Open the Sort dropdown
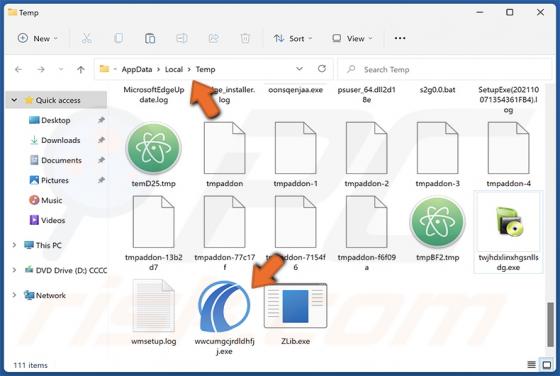 click(x=293, y=38)
